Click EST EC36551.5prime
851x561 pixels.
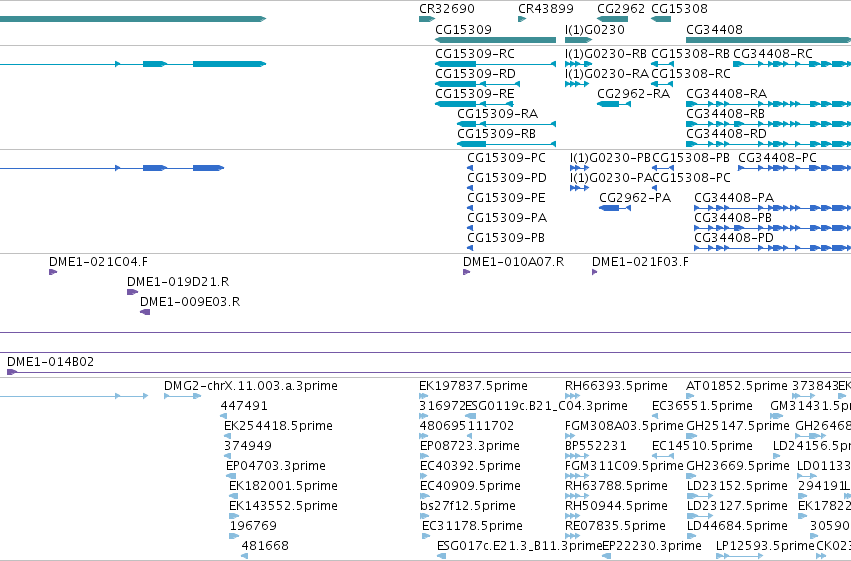coord(655,416)
